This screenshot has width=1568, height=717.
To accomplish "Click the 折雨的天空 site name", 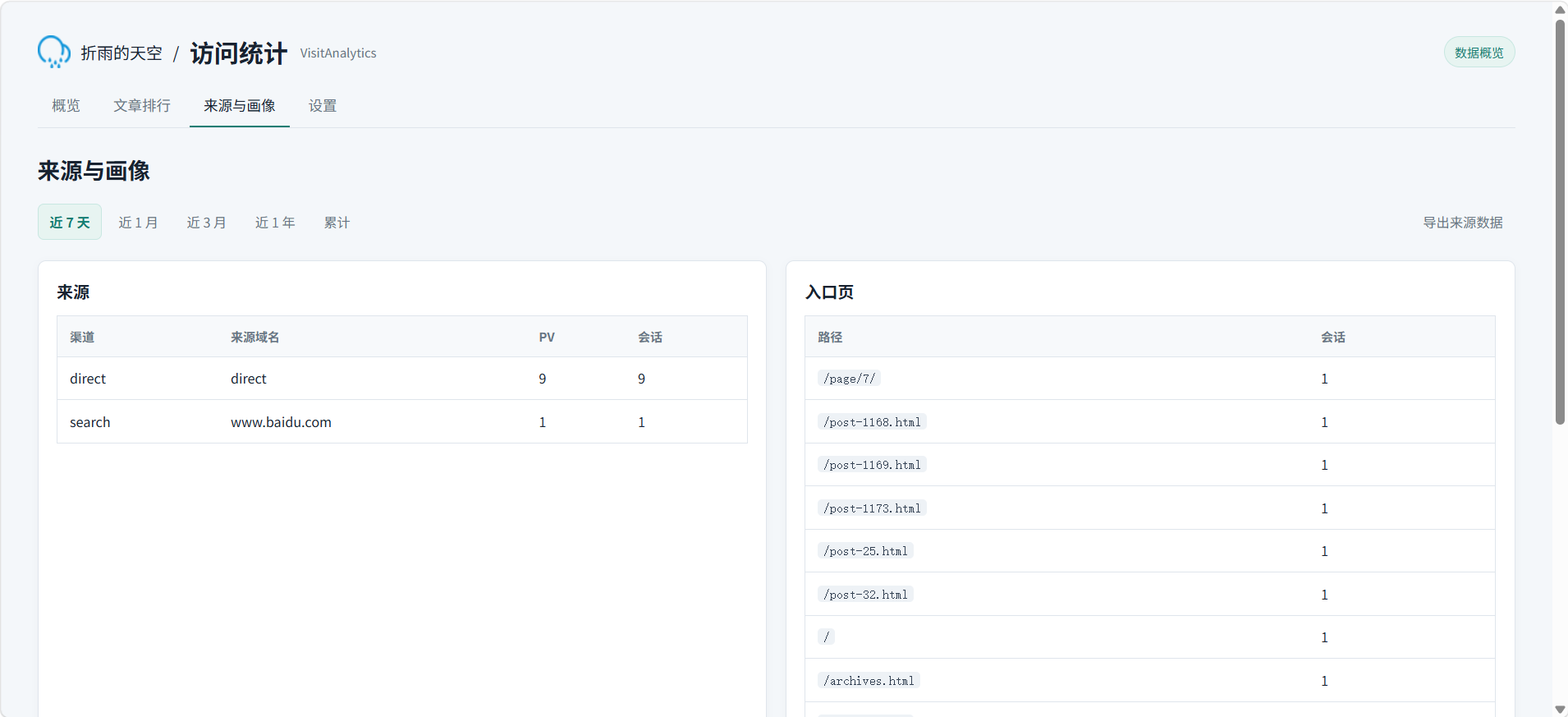I will [121, 53].
